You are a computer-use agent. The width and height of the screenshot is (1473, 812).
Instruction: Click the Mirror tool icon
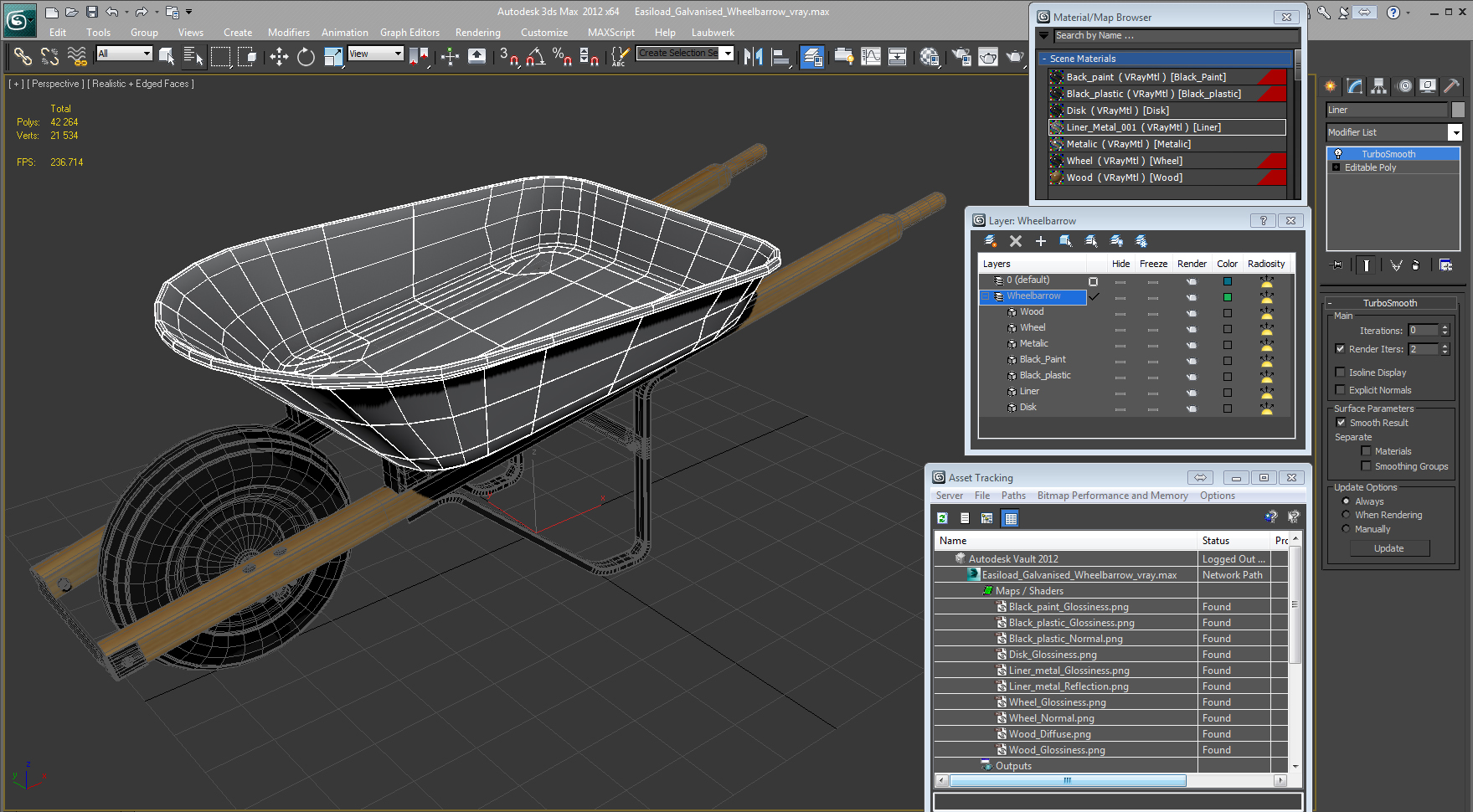(753, 56)
